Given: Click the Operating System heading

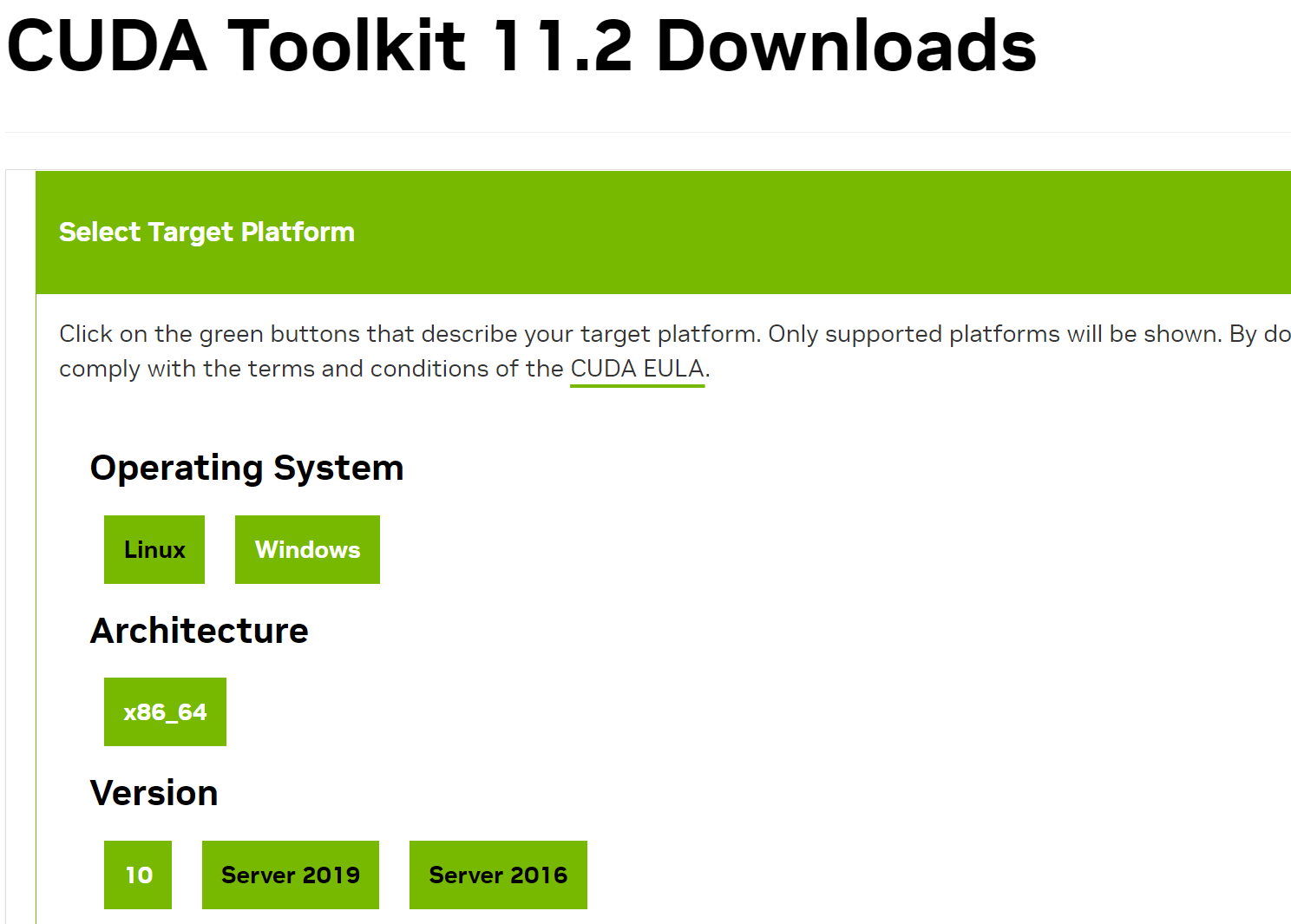Looking at the screenshot, I should [247, 468].
